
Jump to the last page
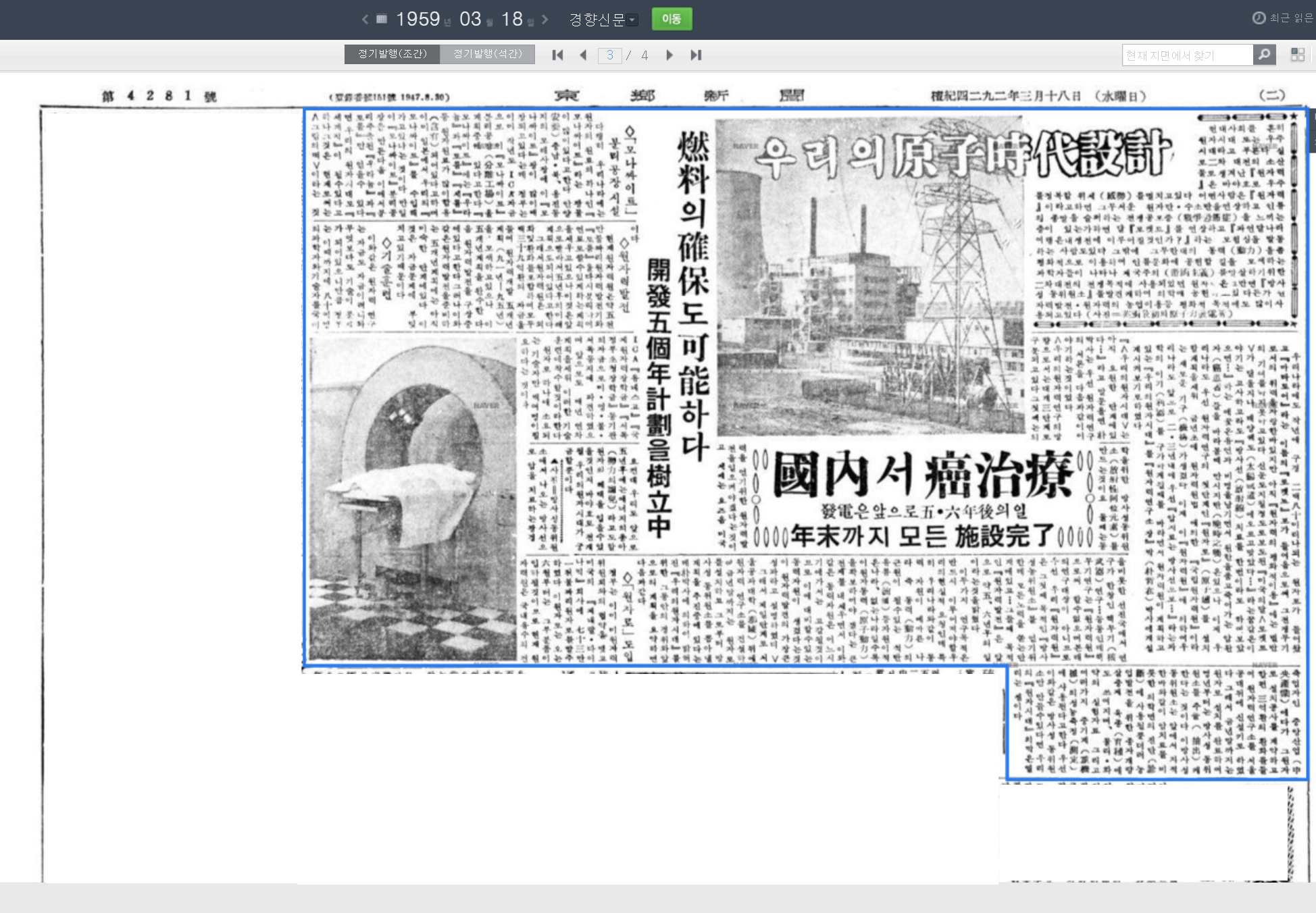[696, 55]
